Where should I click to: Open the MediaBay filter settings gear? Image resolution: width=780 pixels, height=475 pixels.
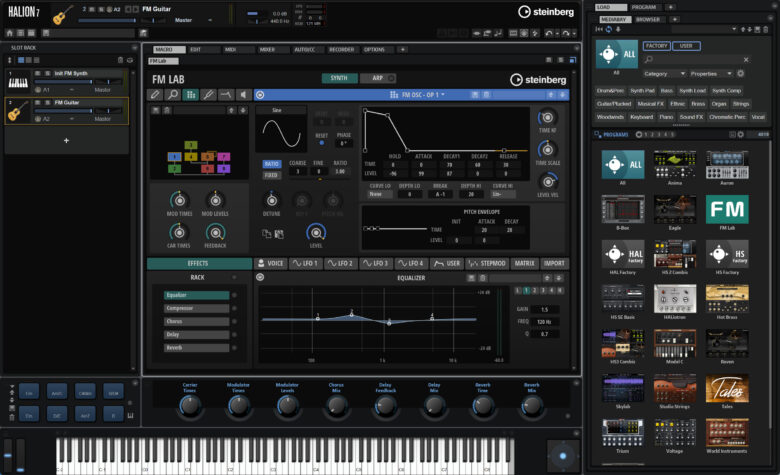coord(741,74)
